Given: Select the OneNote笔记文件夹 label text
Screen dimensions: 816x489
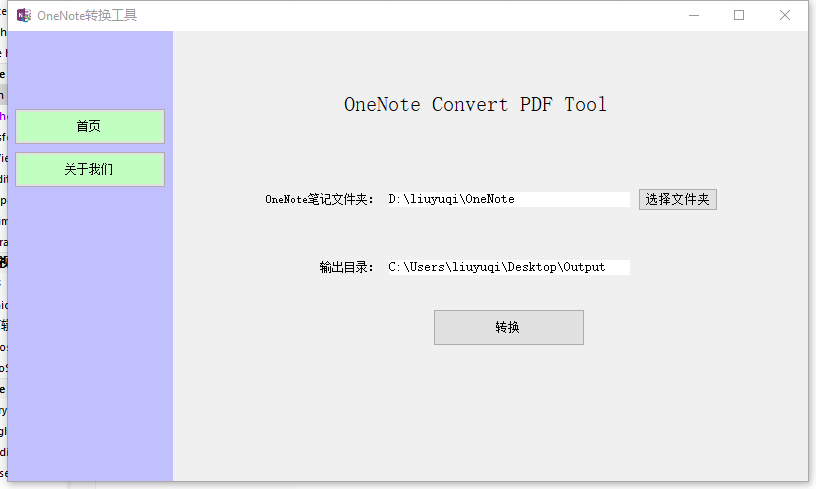Looking at the screenshot, I should coord(319,199).
